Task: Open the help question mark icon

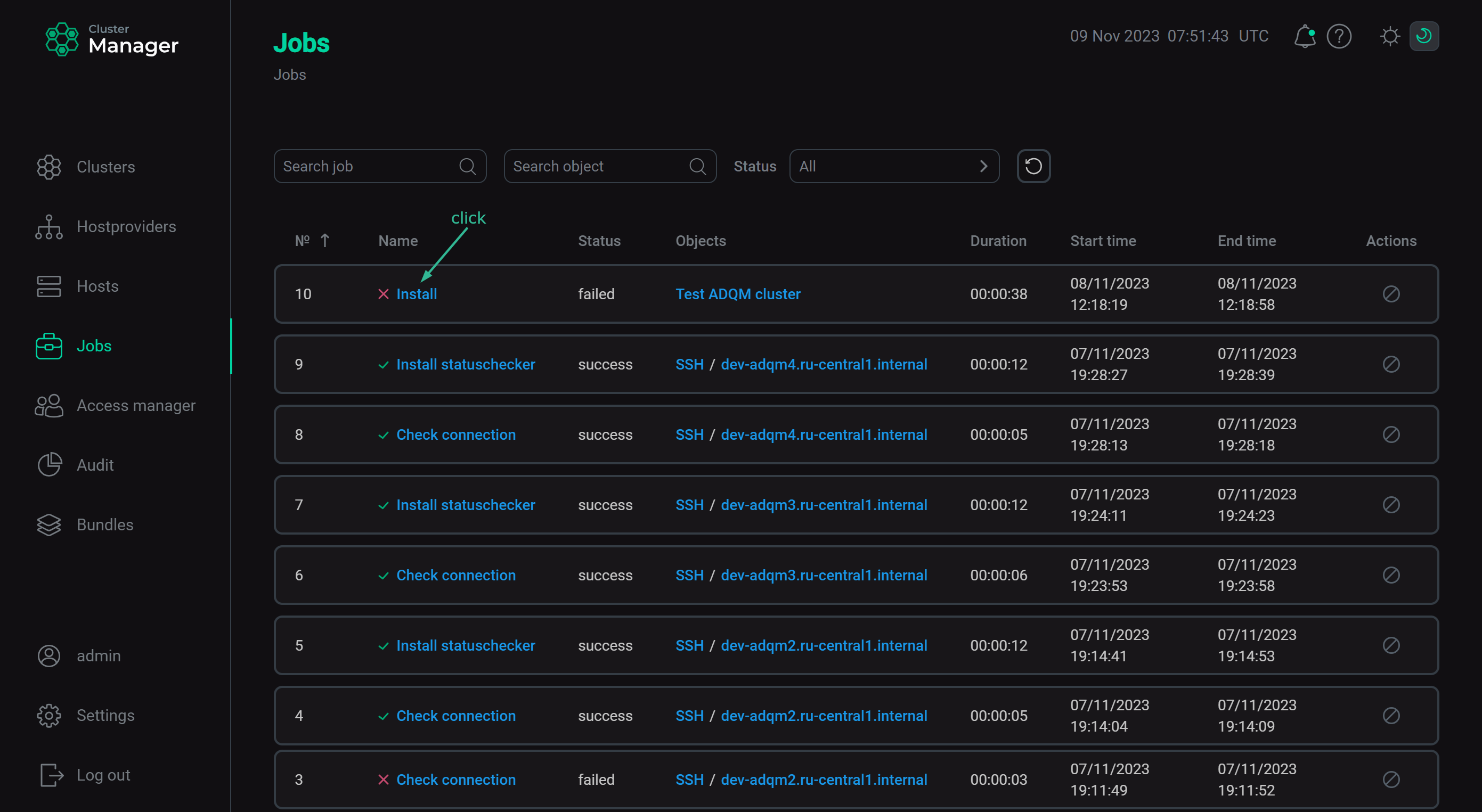Action: click(x=1339, y=36)
